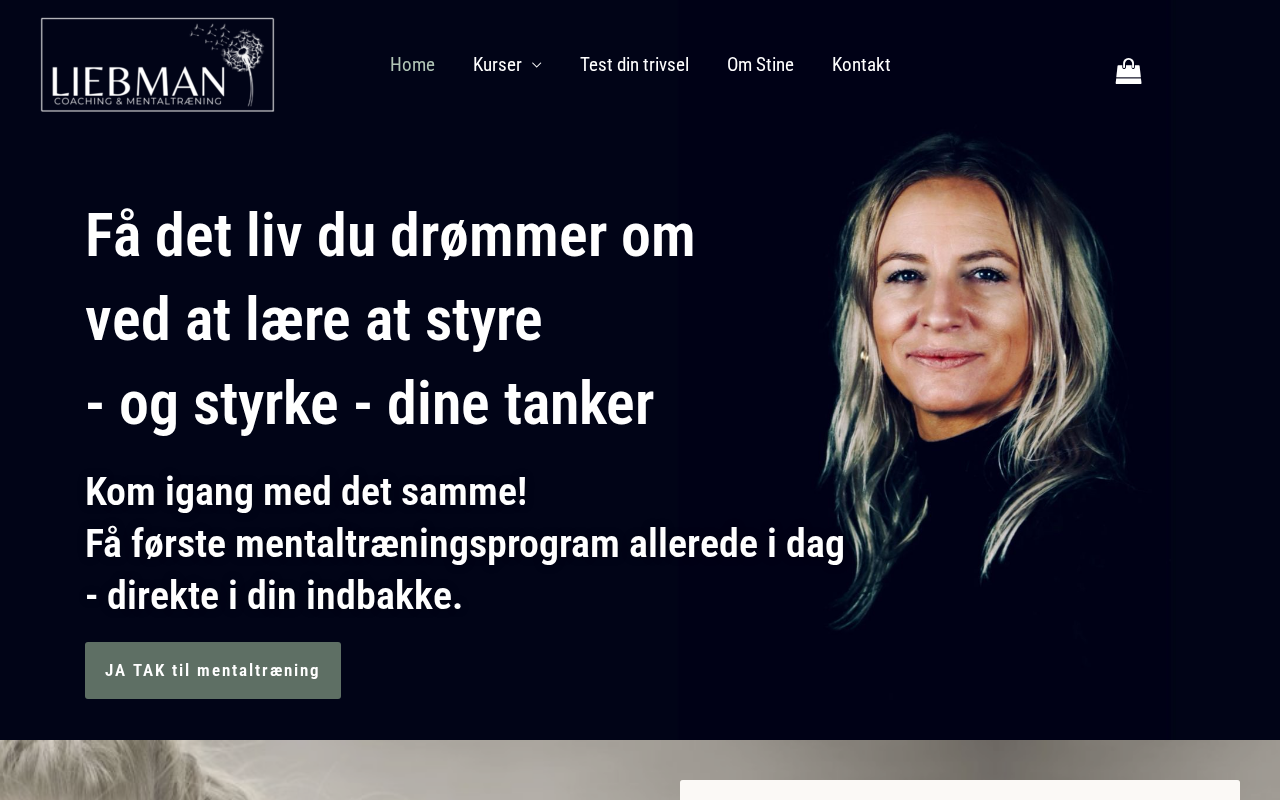Open the Kurser menu item
The width and height of the screenshot is (1280, 800).
[x=497, y=65]
